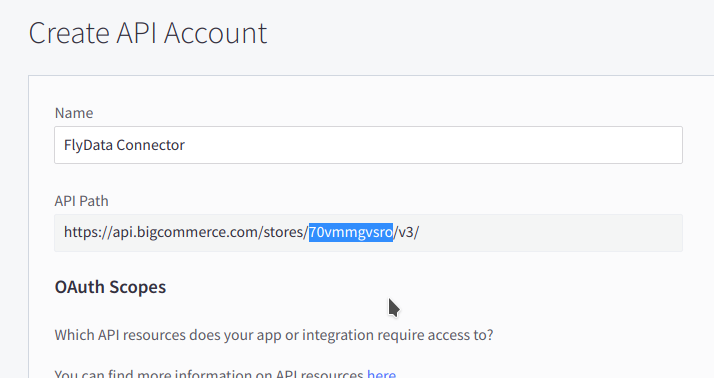The height and width of the screenshot is (378, 714).
Task: Click the 'Name' field label
Action: tap(74, 113)
